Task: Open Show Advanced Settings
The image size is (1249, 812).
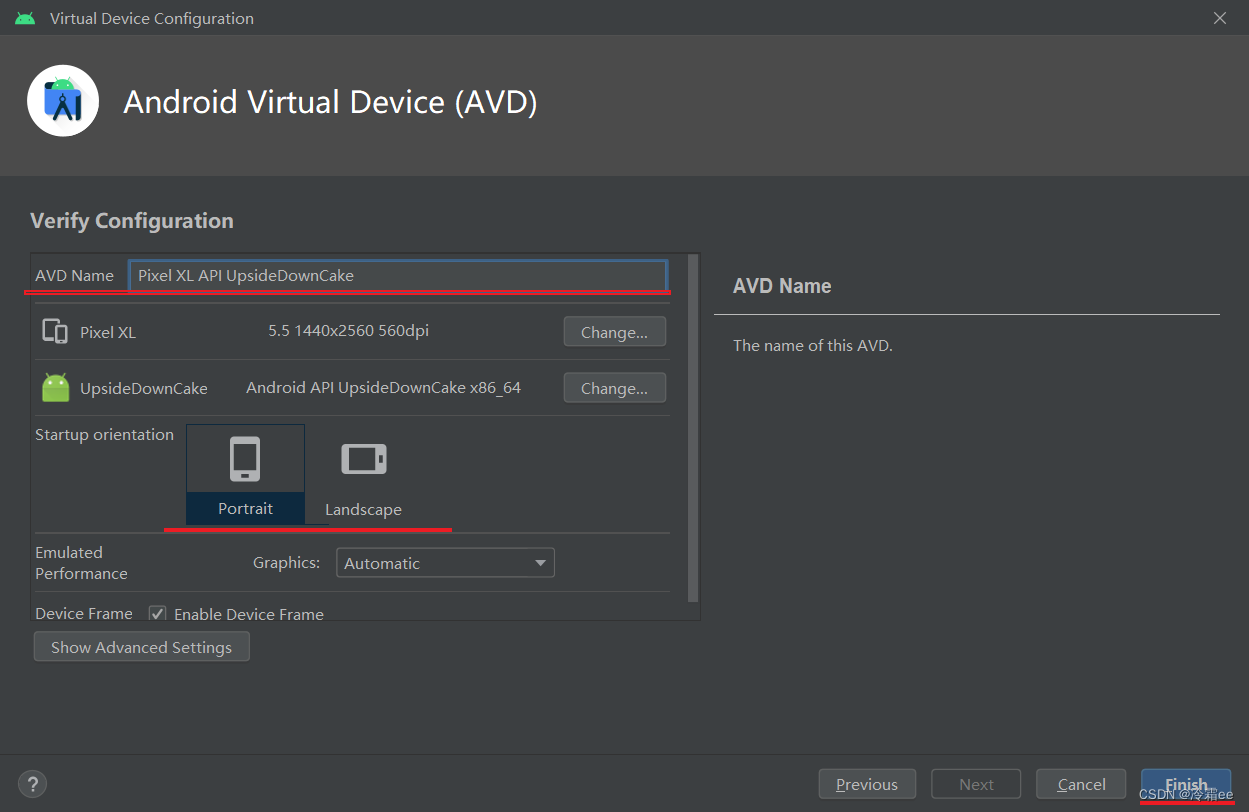Action: 141,646
